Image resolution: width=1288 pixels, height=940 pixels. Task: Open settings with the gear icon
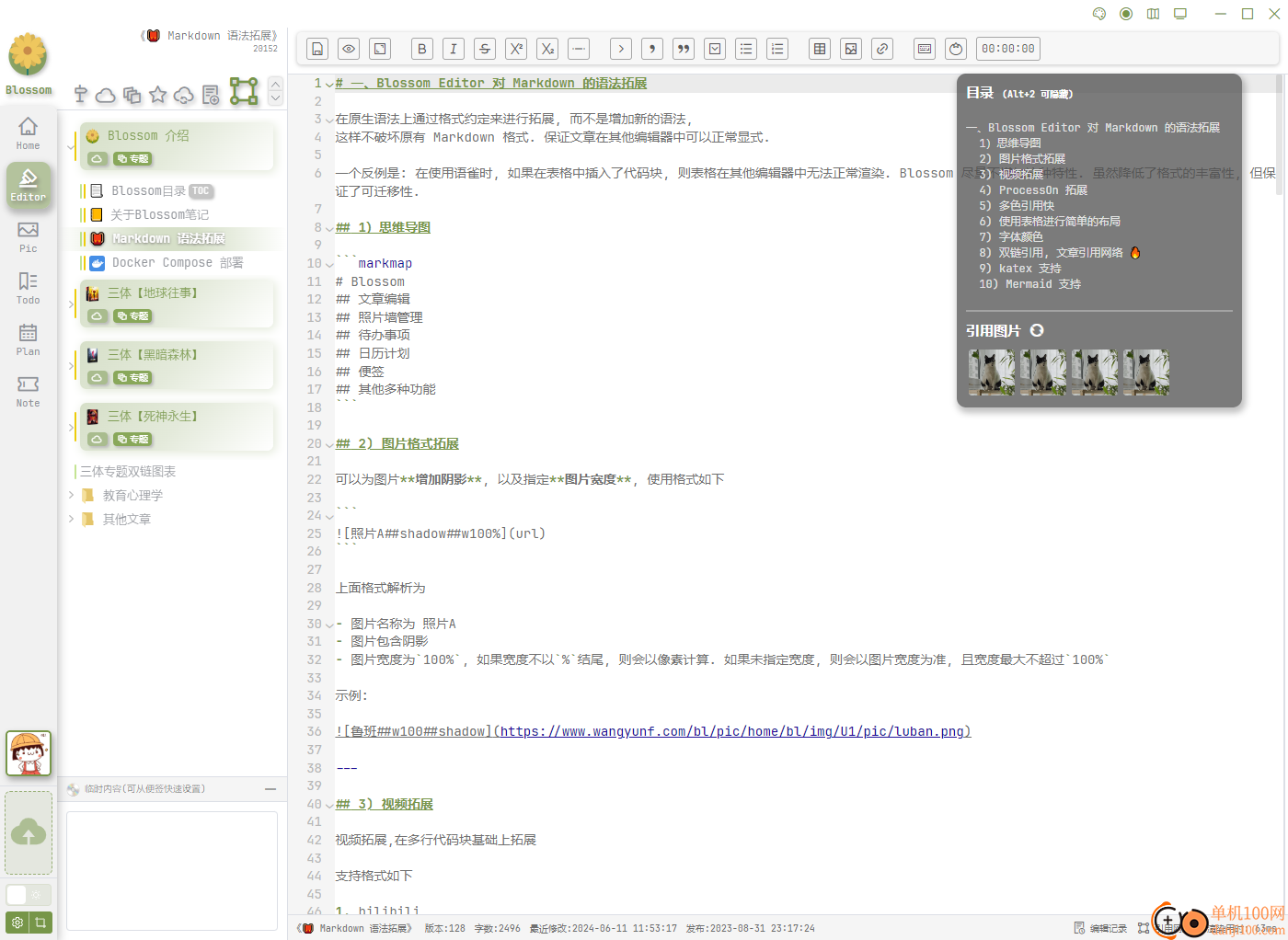coord(17,922)
